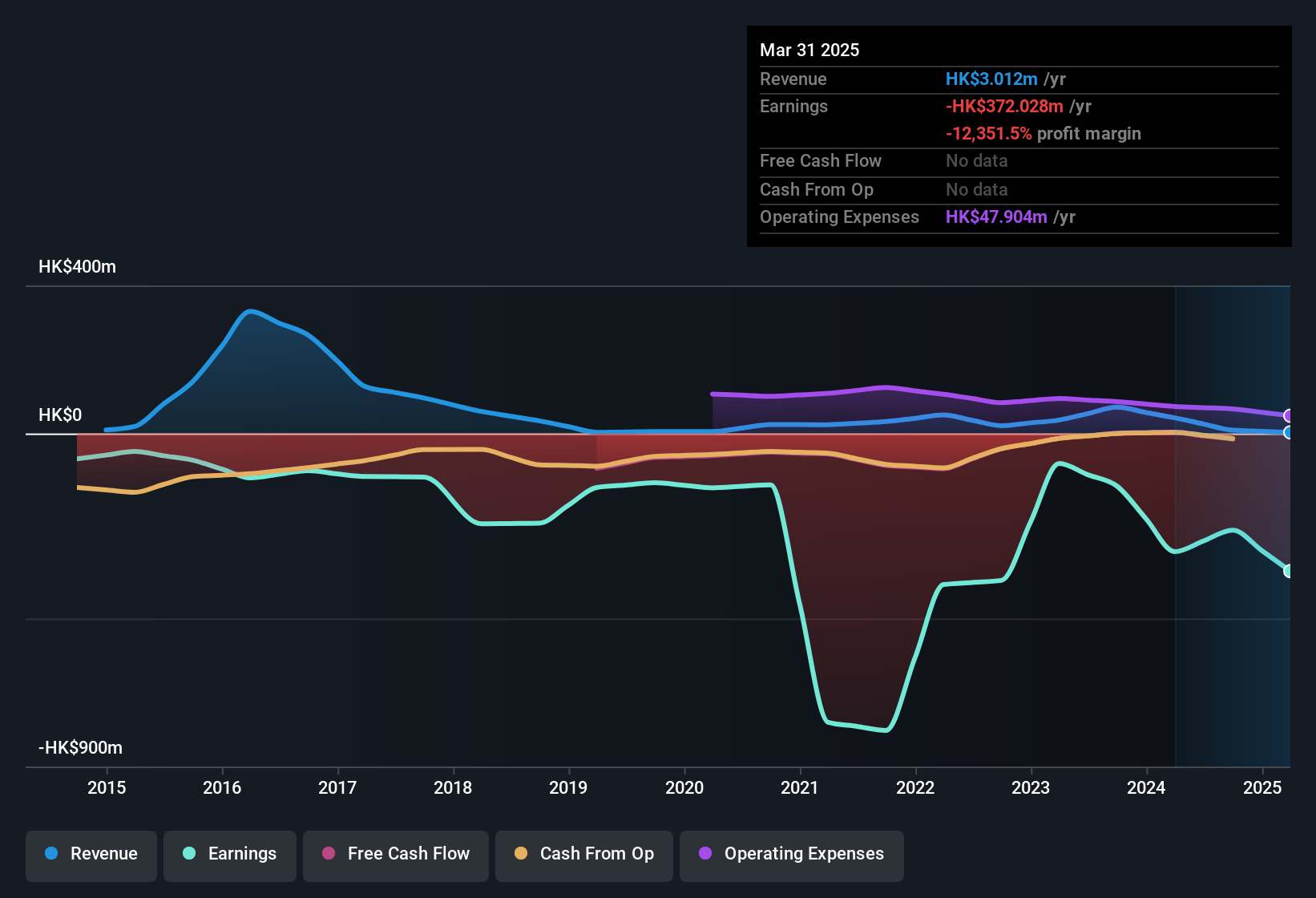Image resolution: width=1316 pixels, height=898 pixels.
Task: Click the HK$400m y-axis label
Action: pos(77,267)
